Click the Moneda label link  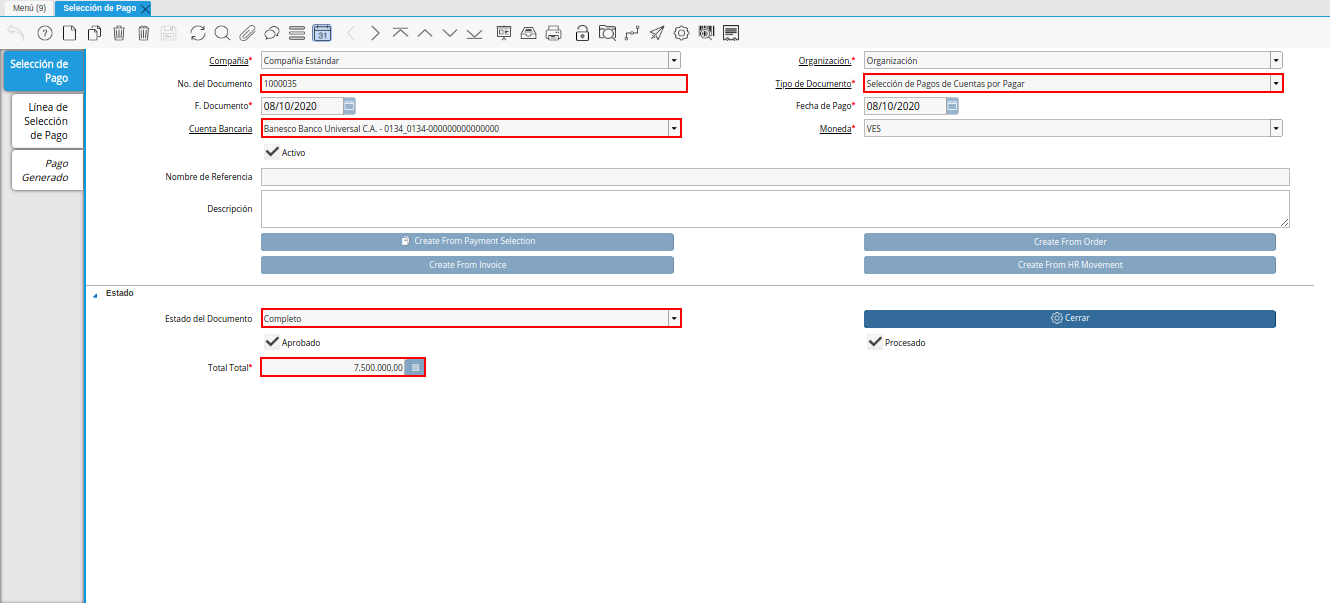tap(833, 128)
